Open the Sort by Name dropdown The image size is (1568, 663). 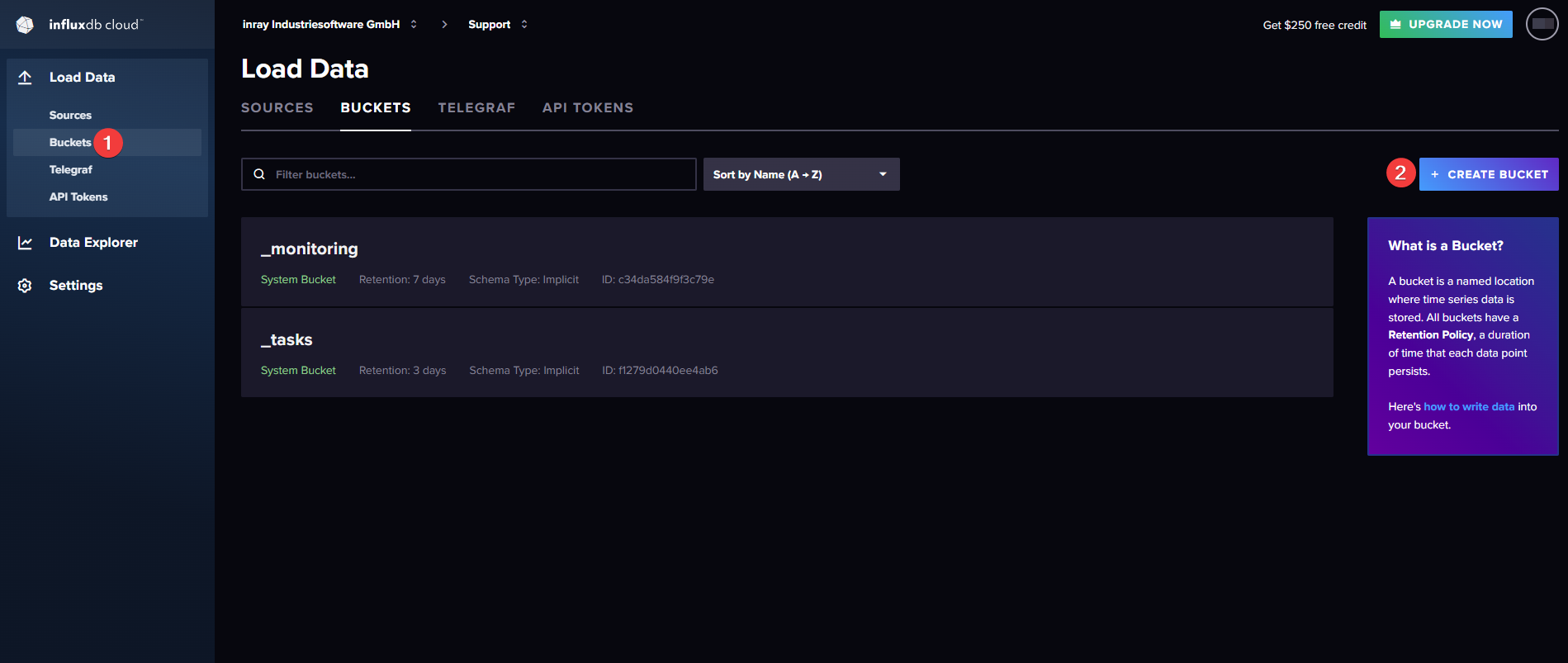pyautogui.click(x=801, y=174)
